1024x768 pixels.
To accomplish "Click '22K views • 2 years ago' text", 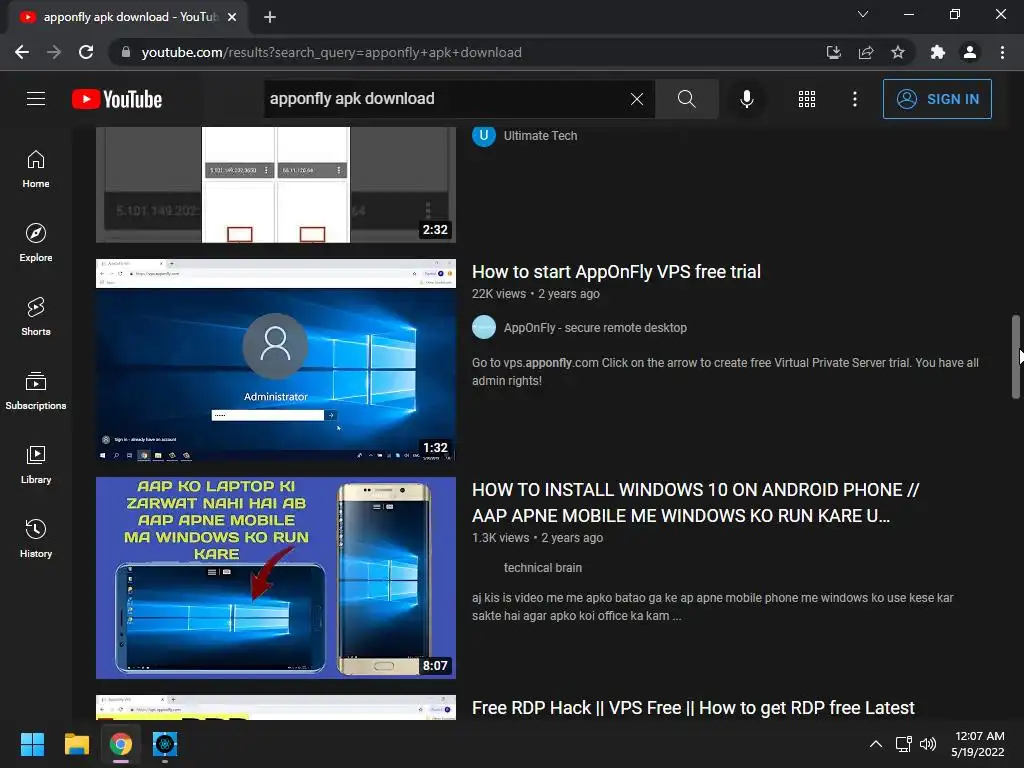I will 536,294.
